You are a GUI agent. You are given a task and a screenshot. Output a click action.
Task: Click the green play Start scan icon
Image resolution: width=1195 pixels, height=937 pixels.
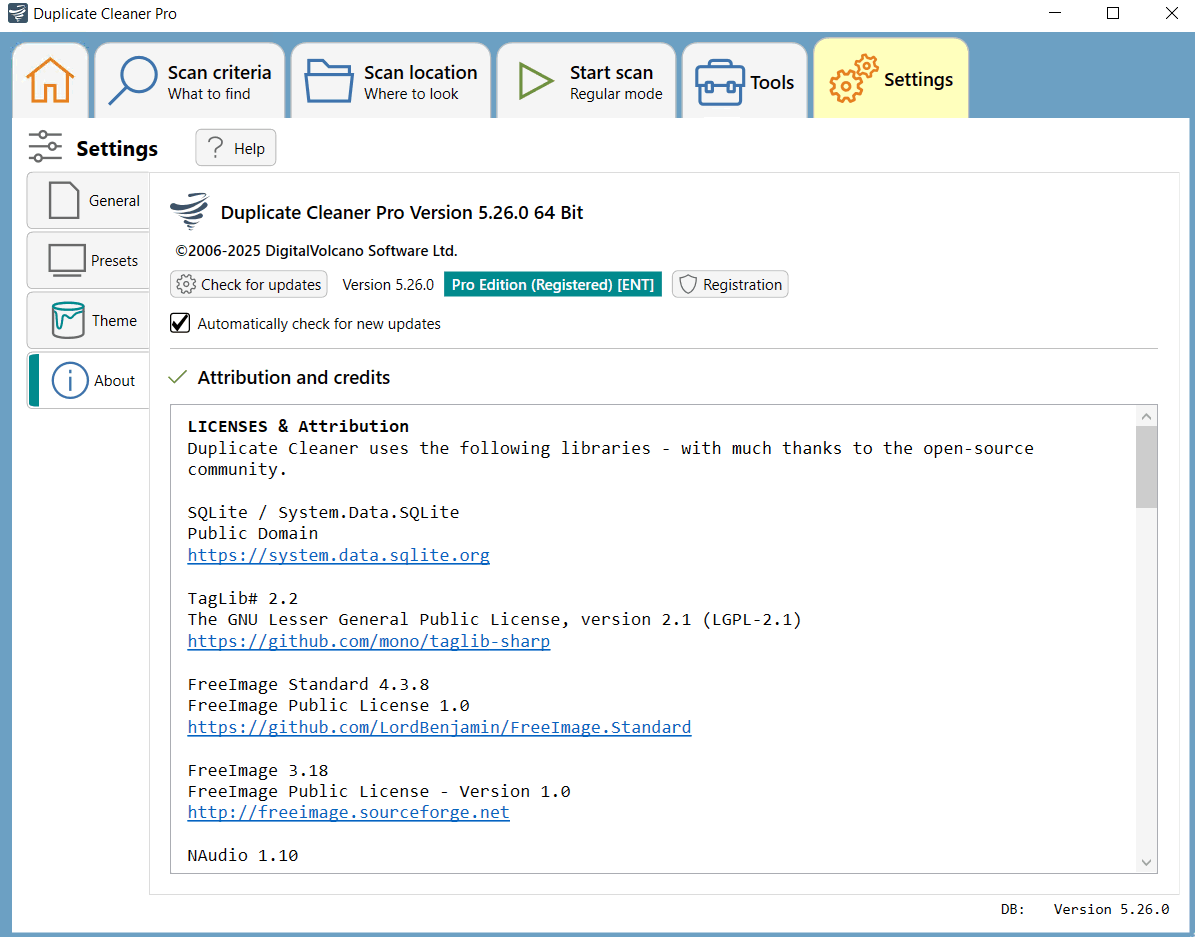tap(536, 81)
